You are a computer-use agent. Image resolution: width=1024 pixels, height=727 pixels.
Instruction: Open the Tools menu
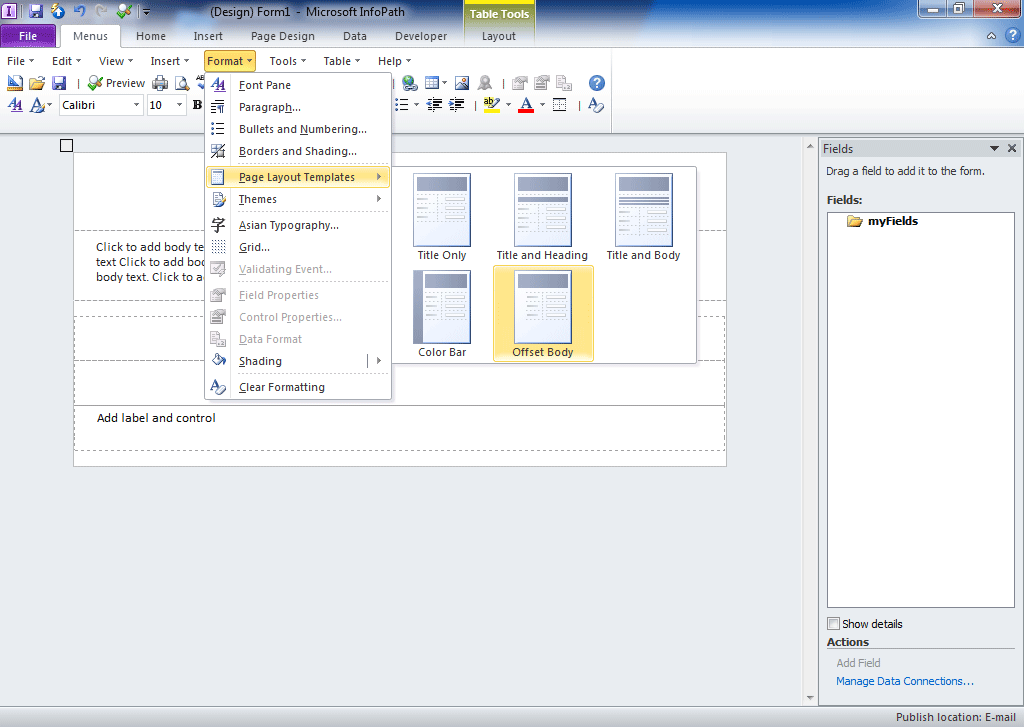pyautogui.click(x=287, y=61)
